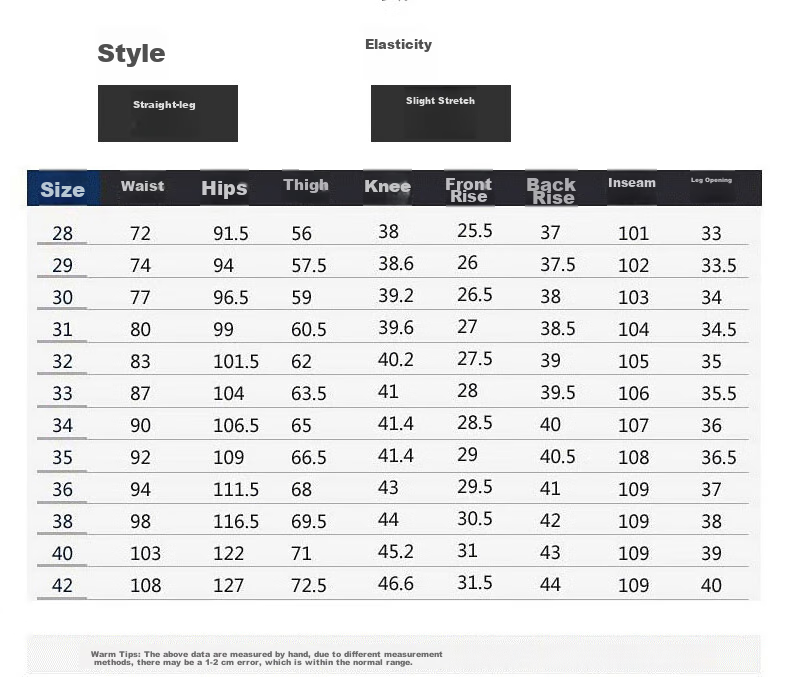Select size 32 row label
The width and height of the screenshot is (790, 677).
pyautogui.click(x=62, y=361)
